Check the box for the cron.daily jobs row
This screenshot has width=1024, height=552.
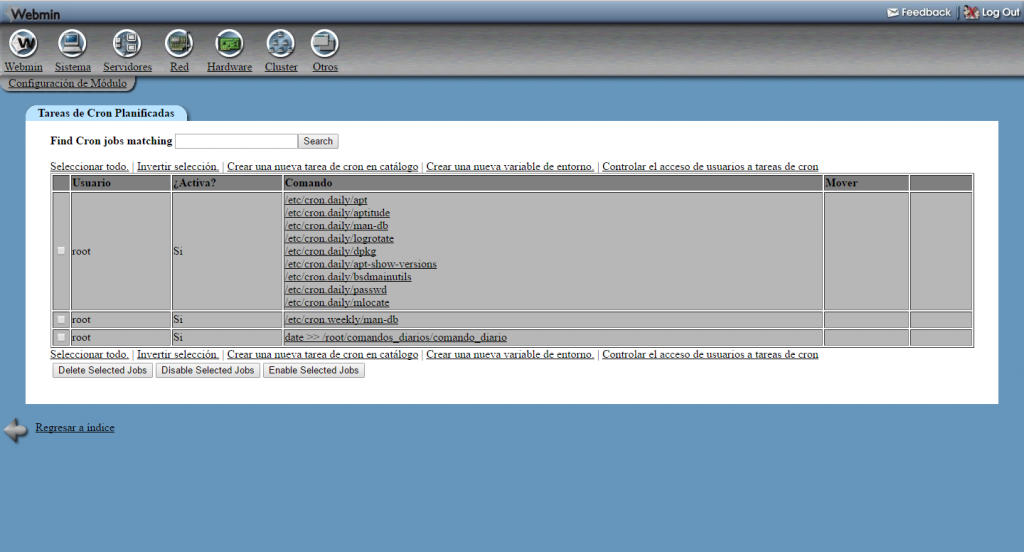pos(61,251)
